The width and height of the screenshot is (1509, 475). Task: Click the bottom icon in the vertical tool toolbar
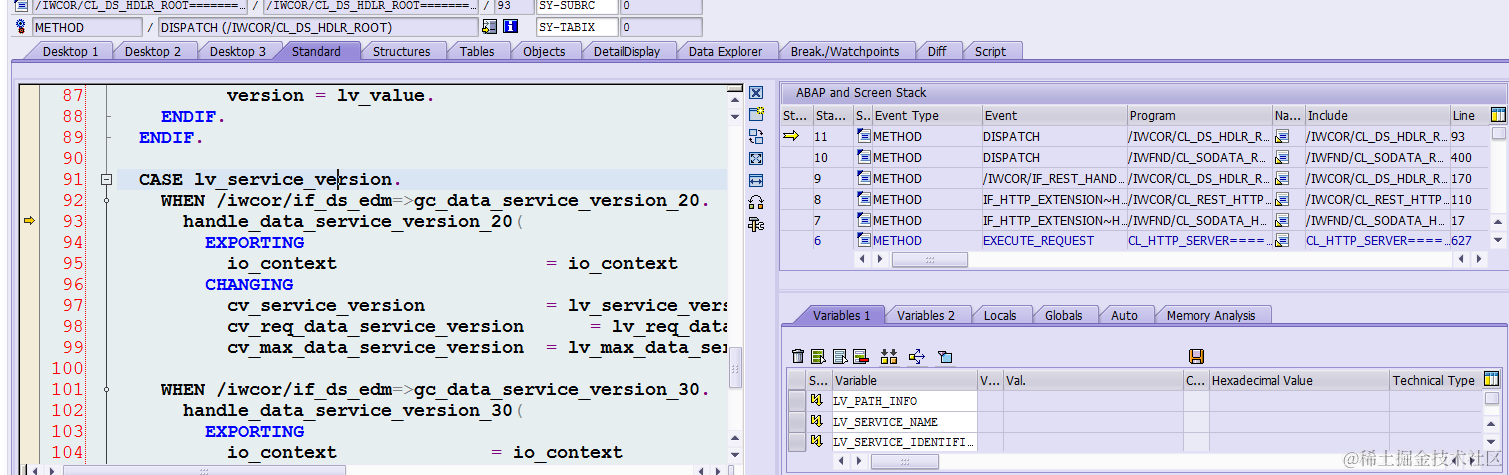point(756,225)
